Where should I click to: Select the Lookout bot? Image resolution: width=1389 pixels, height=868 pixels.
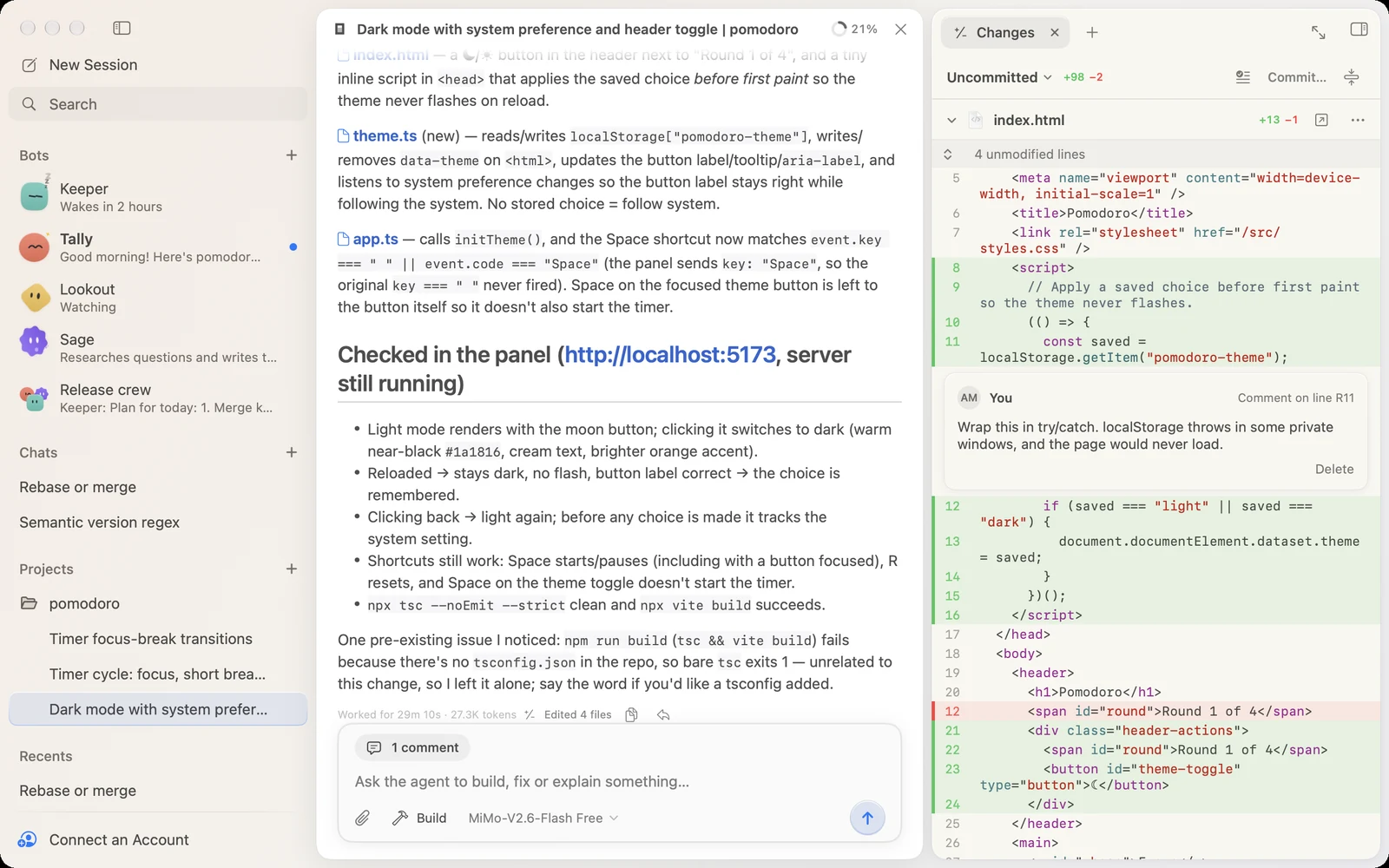pos(158,298)
